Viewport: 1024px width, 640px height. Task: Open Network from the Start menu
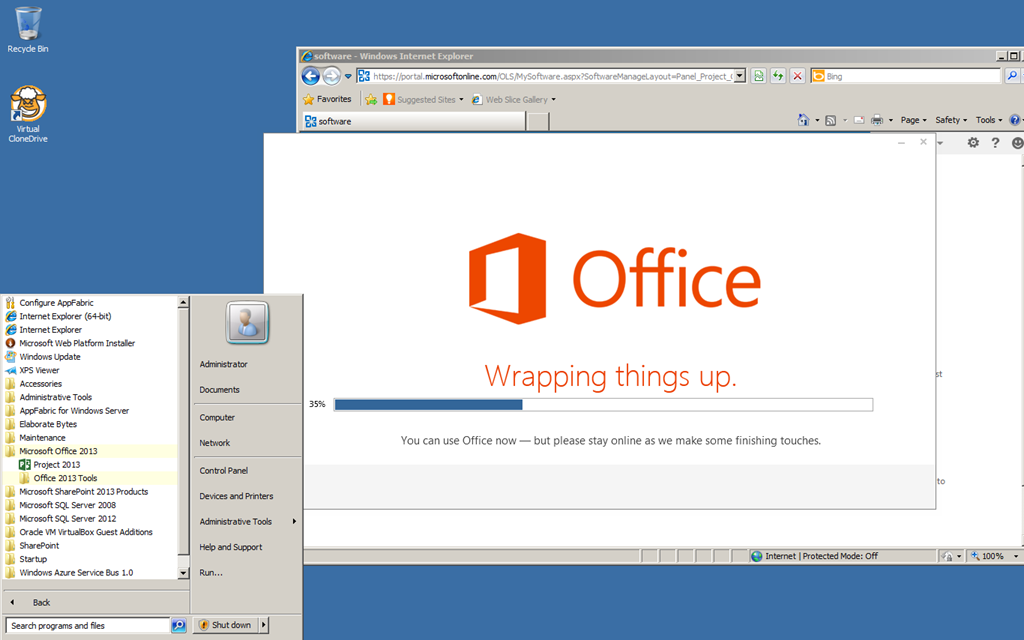pos(215,443)
